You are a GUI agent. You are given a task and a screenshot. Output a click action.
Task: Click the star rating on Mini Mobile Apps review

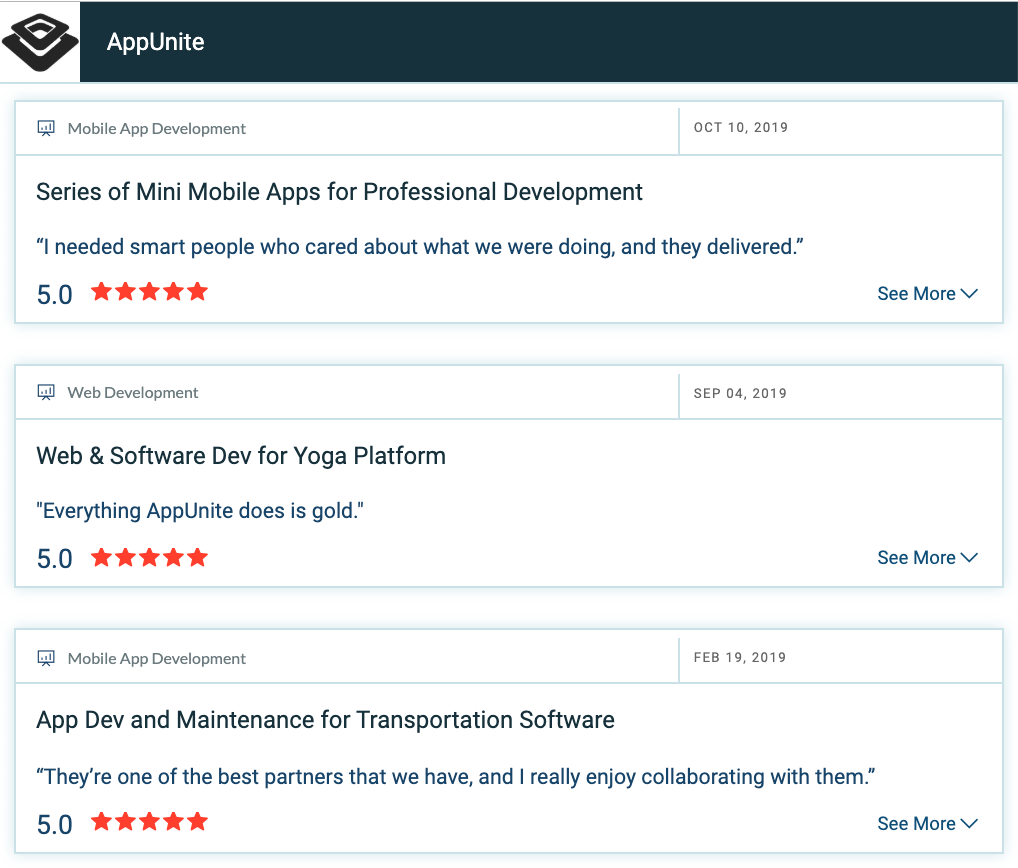(149, 291)
